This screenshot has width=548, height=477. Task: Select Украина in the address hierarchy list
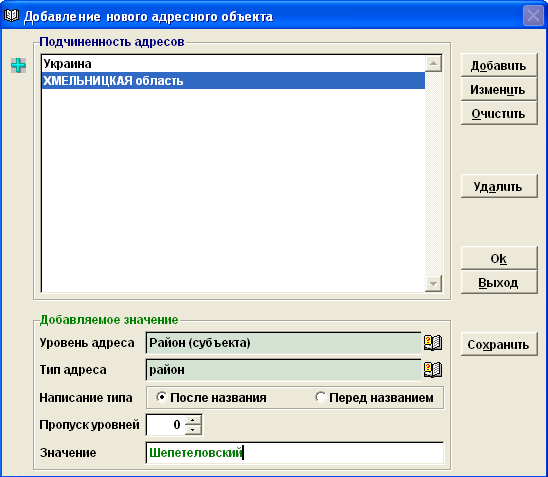(x=233, y=64)
